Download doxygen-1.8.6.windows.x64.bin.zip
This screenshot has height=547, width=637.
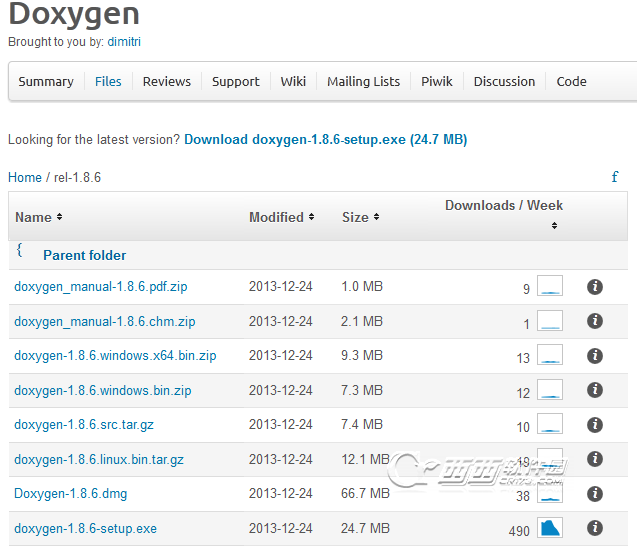click(x=115, y=356)
